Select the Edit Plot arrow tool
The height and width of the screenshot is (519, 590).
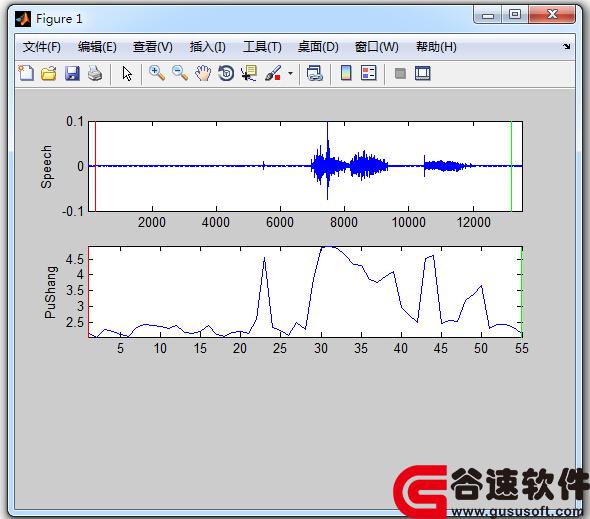127,73
